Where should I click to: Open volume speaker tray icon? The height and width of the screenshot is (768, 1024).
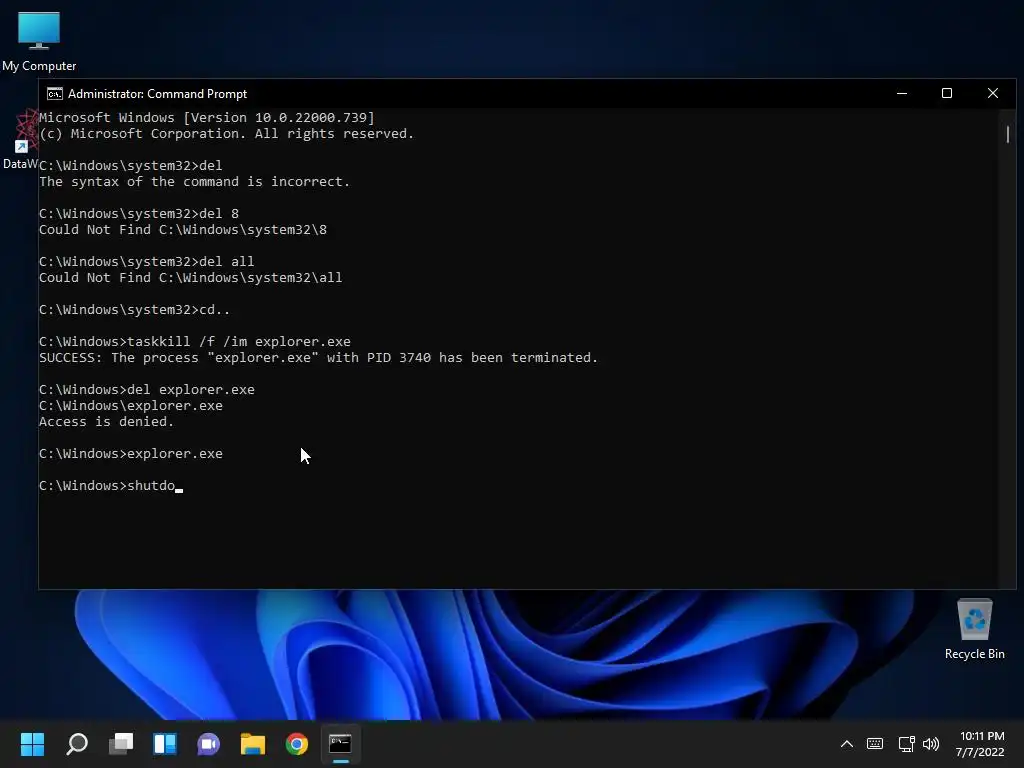point(931,744)
